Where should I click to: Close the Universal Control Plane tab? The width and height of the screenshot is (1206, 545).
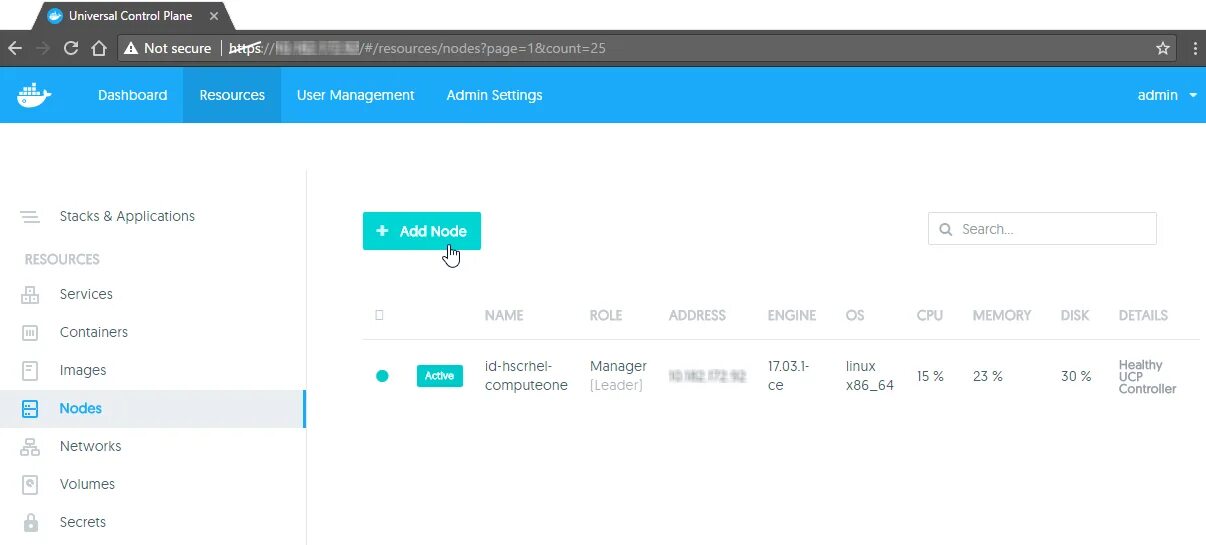(214, 16)
